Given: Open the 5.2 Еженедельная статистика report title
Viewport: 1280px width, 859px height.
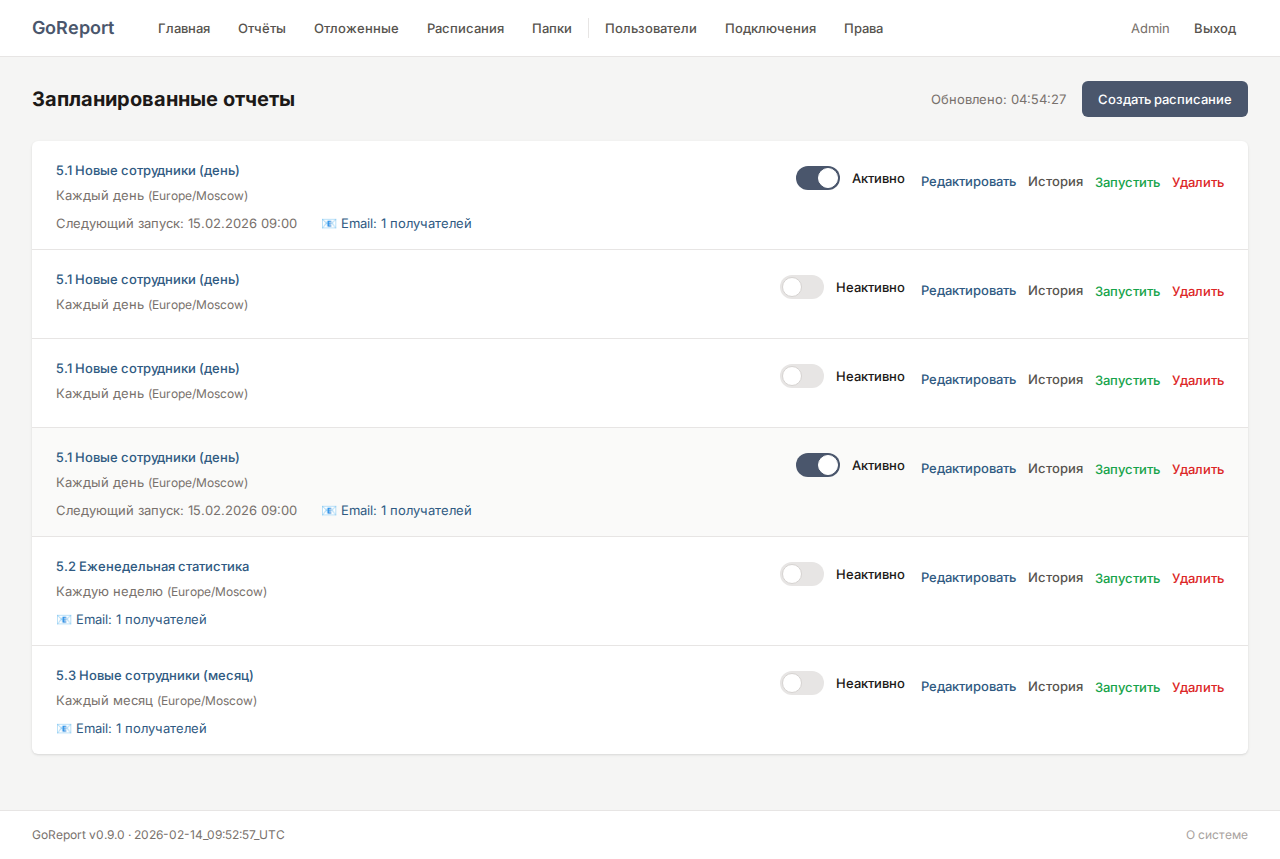Looking at the screenshot, I should 153,567.
